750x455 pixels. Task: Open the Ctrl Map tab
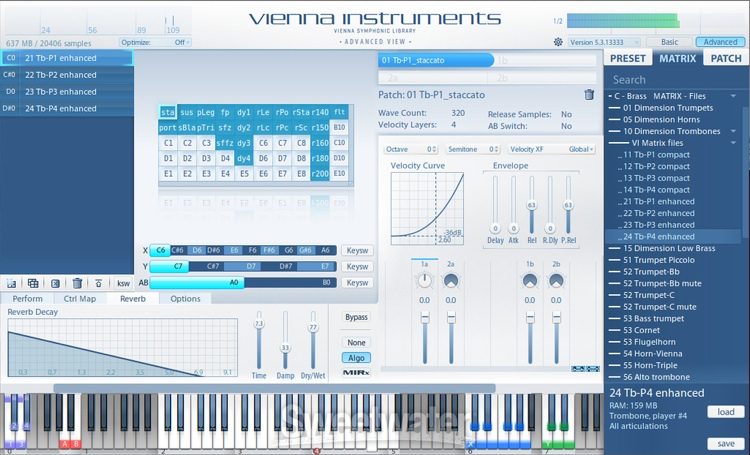80,299
